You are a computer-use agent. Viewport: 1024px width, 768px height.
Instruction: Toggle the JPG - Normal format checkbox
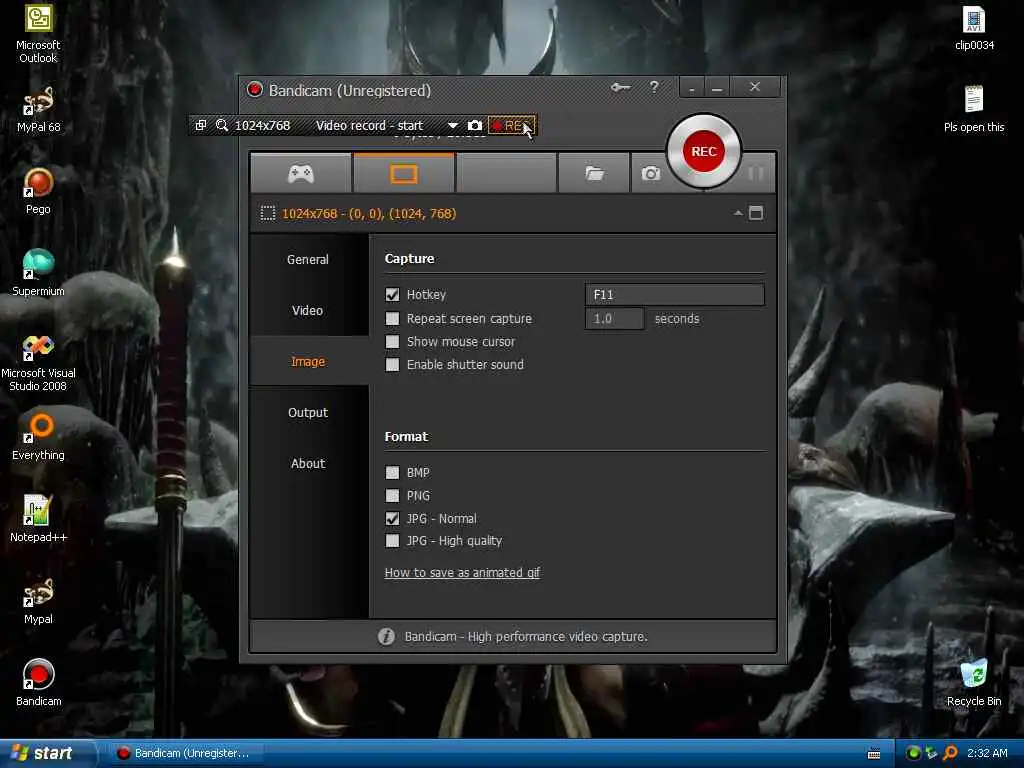[392, 519]
